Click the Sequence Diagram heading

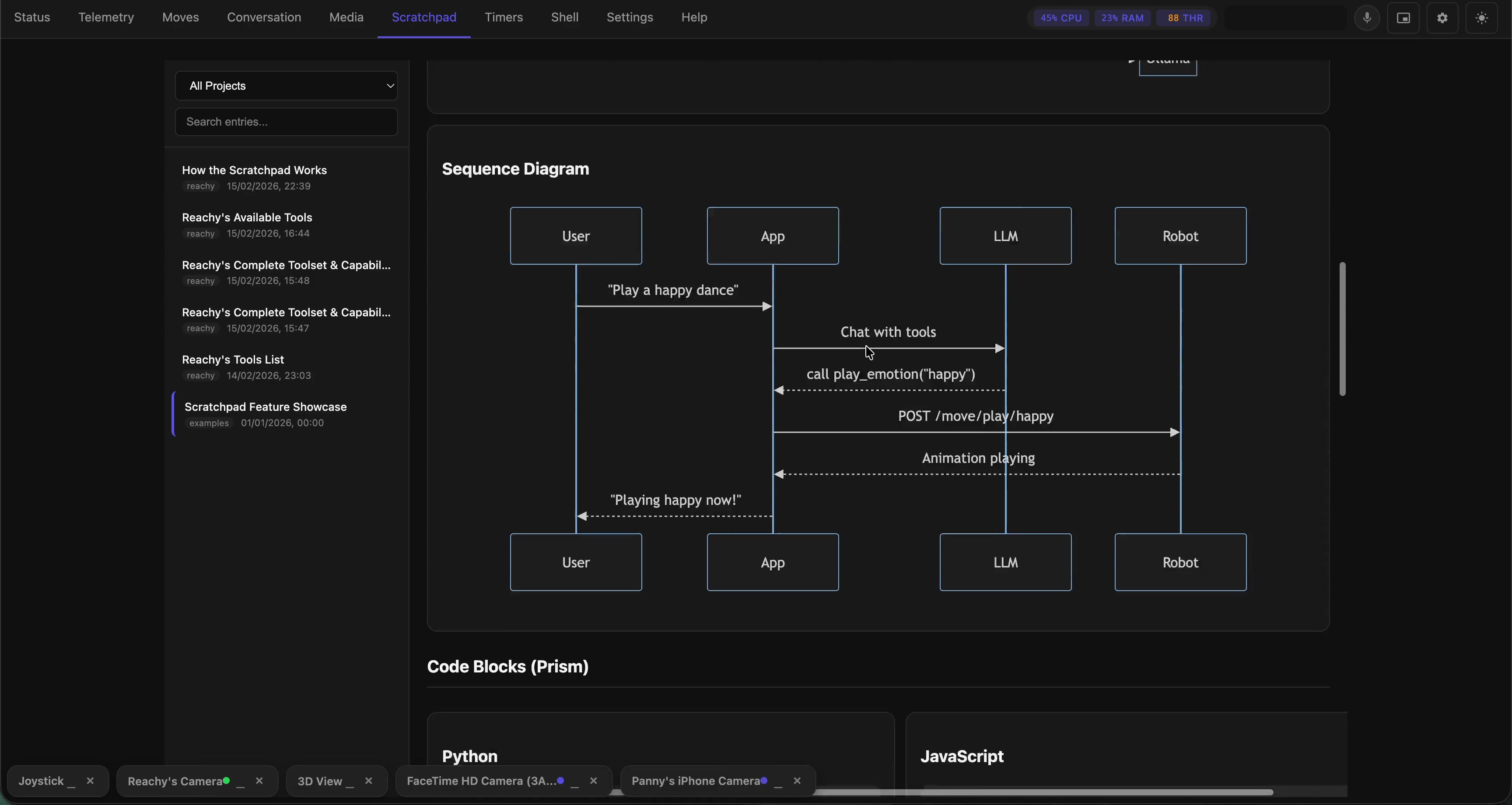click(x=515, y=169)
